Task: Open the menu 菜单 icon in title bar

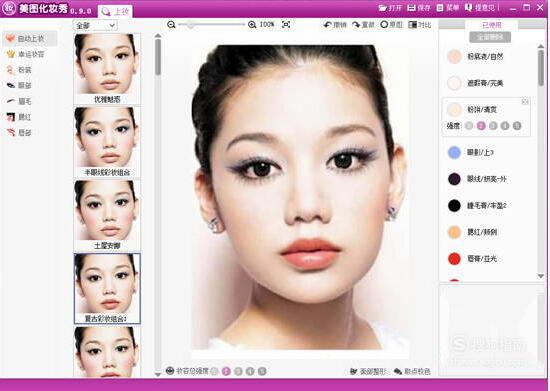Action: click(440, 8)
